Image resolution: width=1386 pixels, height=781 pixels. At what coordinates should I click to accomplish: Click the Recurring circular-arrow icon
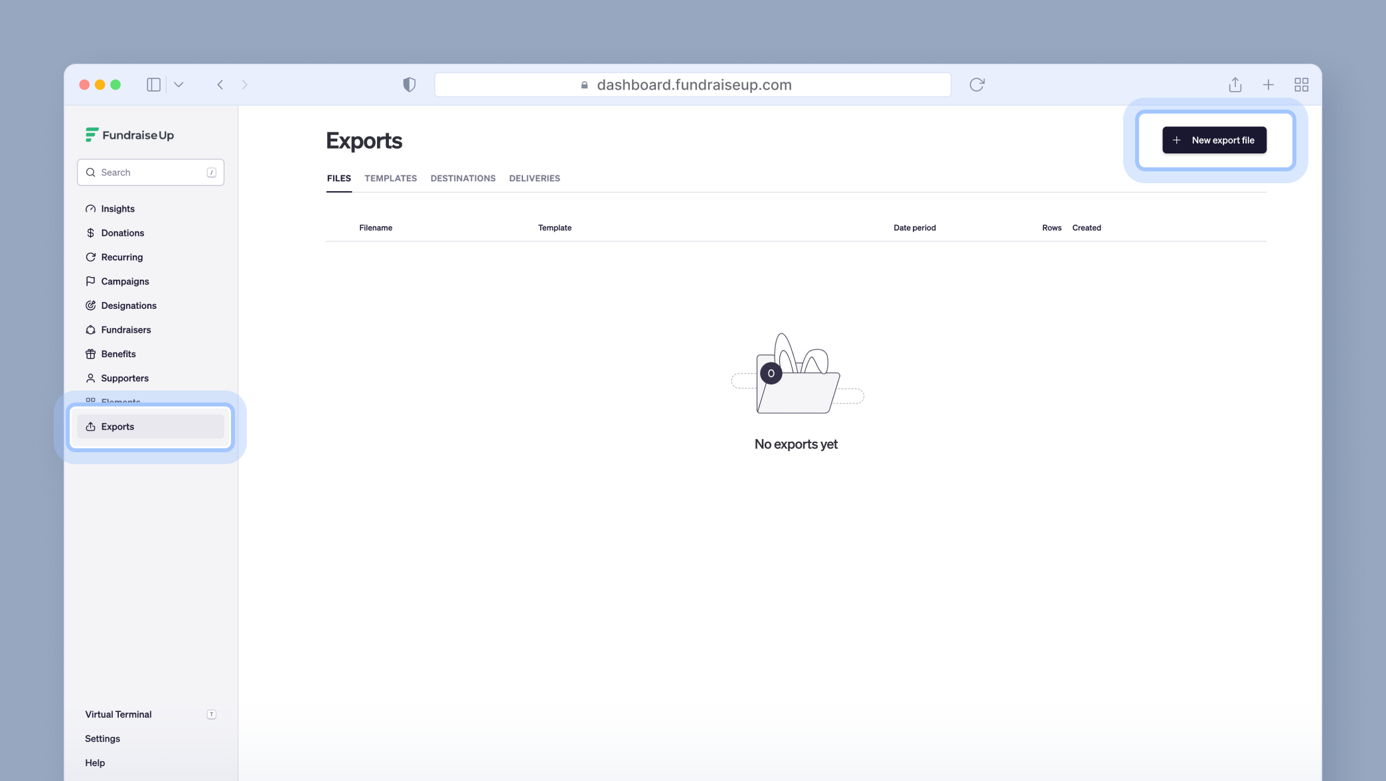91,256
